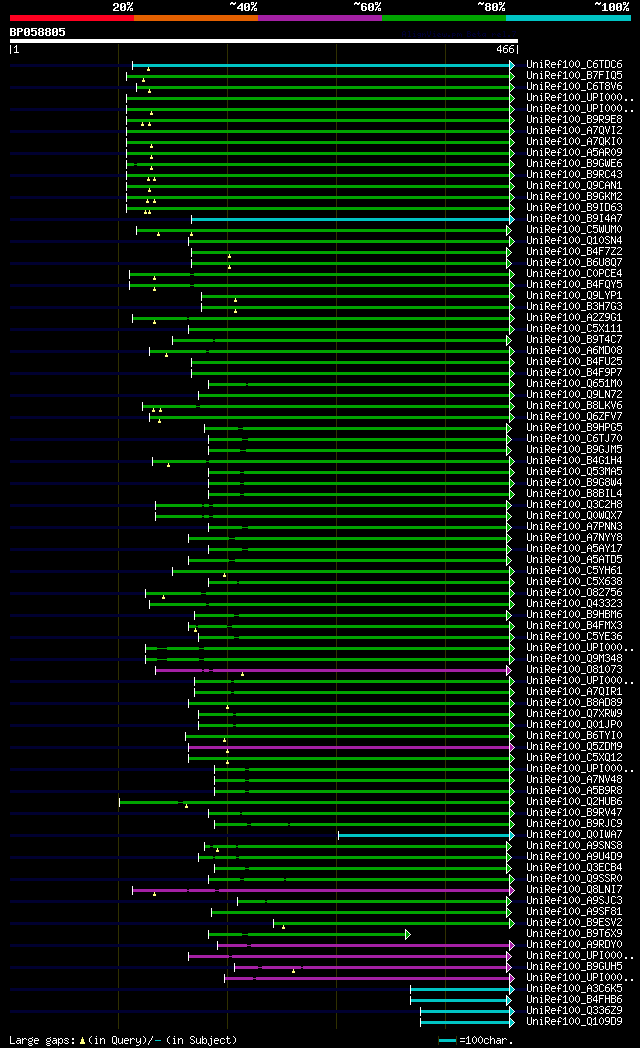Click the UniRef100_B8BIL4 name

(574, 493)
